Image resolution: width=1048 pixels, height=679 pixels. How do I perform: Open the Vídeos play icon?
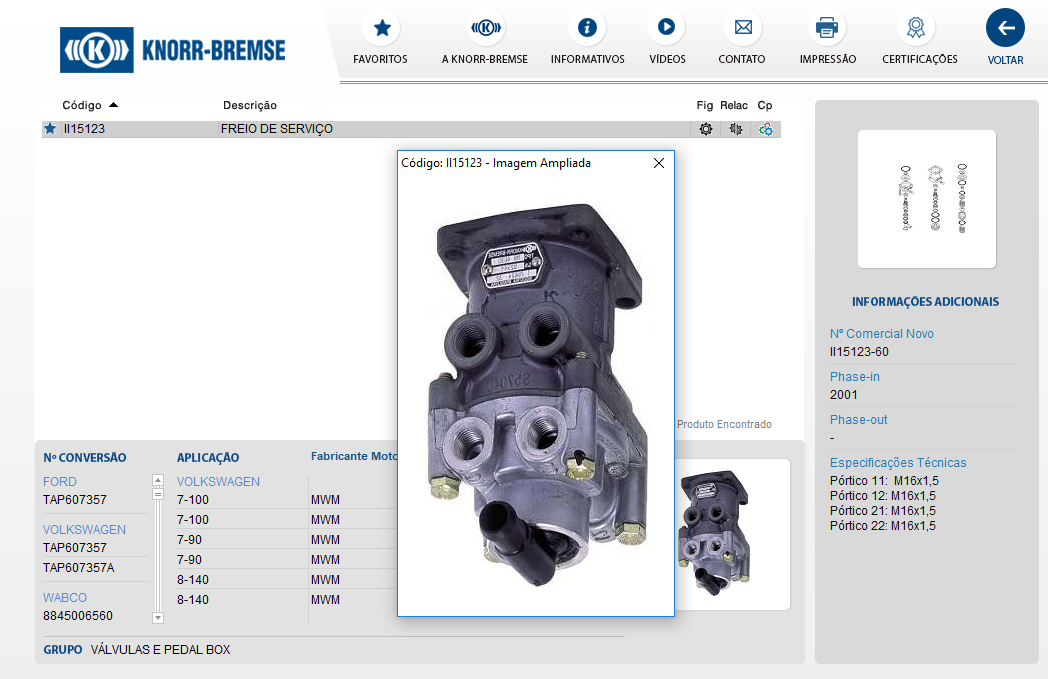[x=667, y=28]
